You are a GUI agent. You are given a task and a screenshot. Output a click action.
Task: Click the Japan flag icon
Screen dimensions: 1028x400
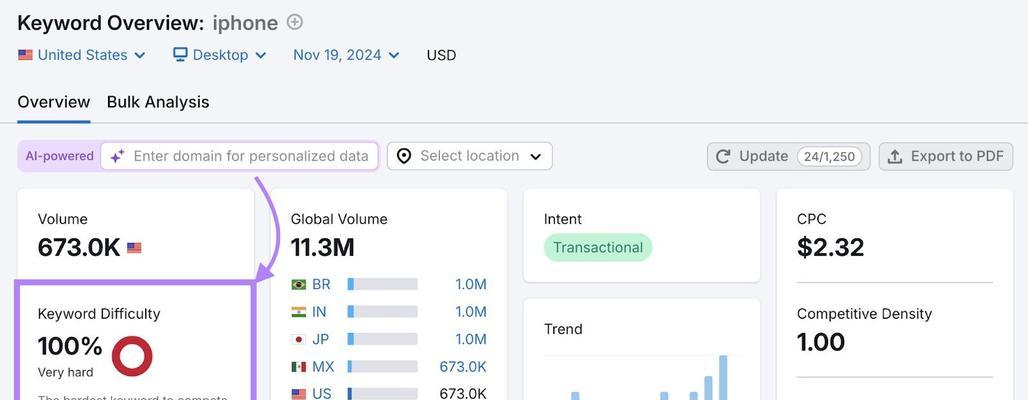(x=298, y=339)
